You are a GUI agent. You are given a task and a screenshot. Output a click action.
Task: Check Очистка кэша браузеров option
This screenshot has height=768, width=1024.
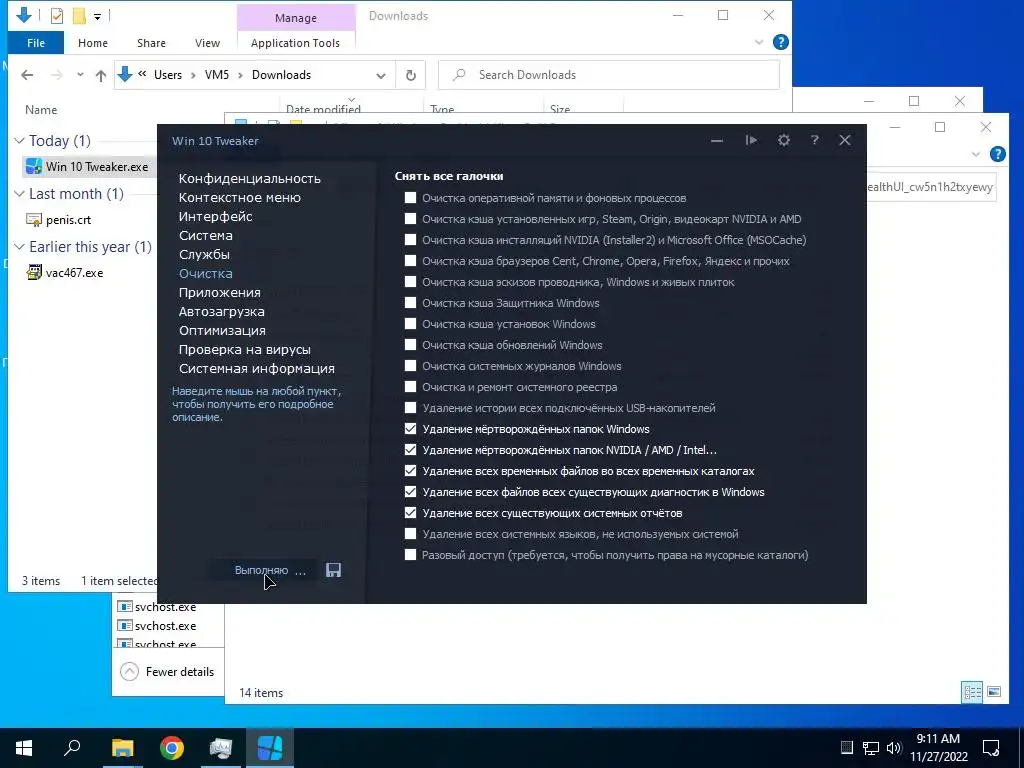[410, 261]
